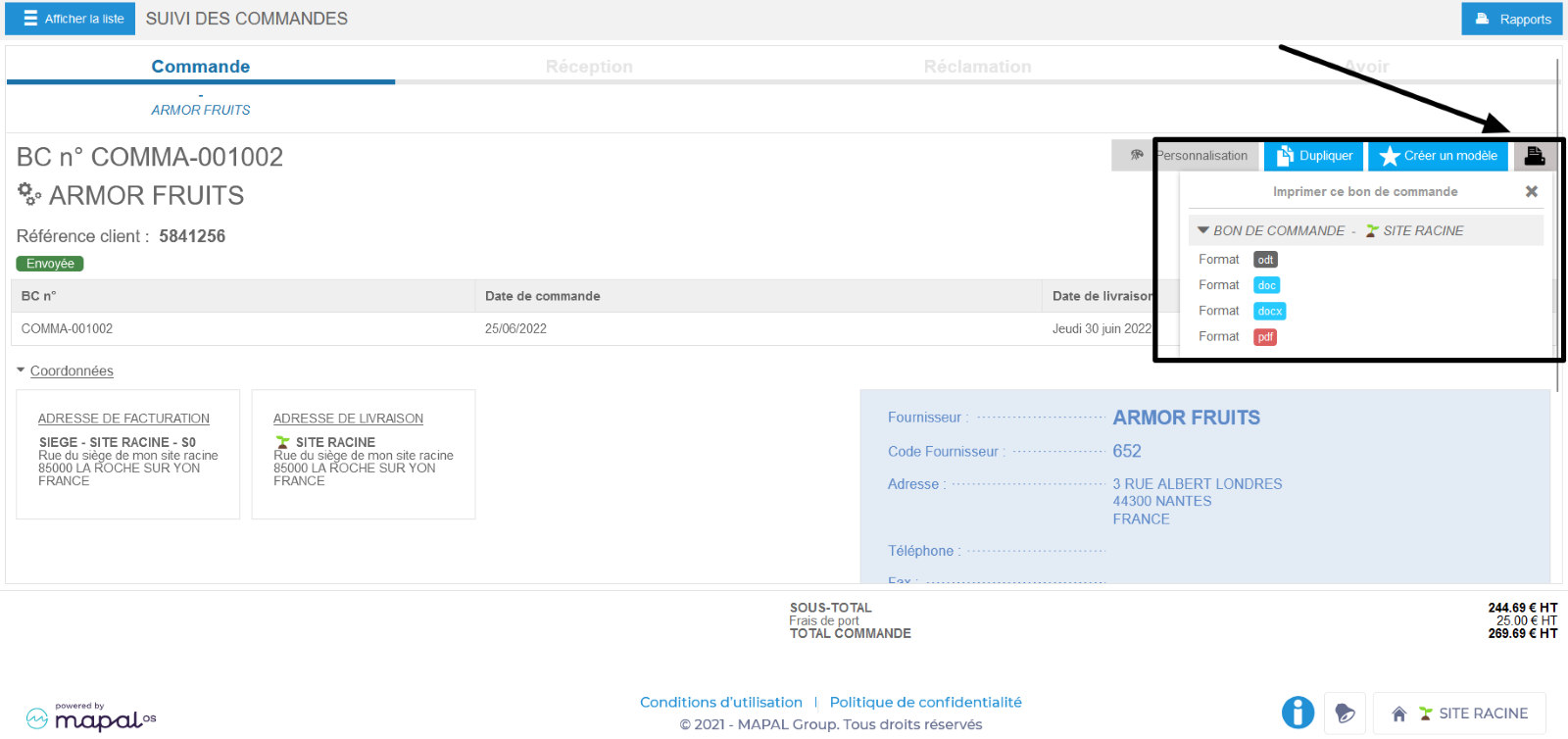Click the gears icon beside ARMOR FRUITS heading
Viewport: 1568px width, 739px height.
[x=29, y=194]
